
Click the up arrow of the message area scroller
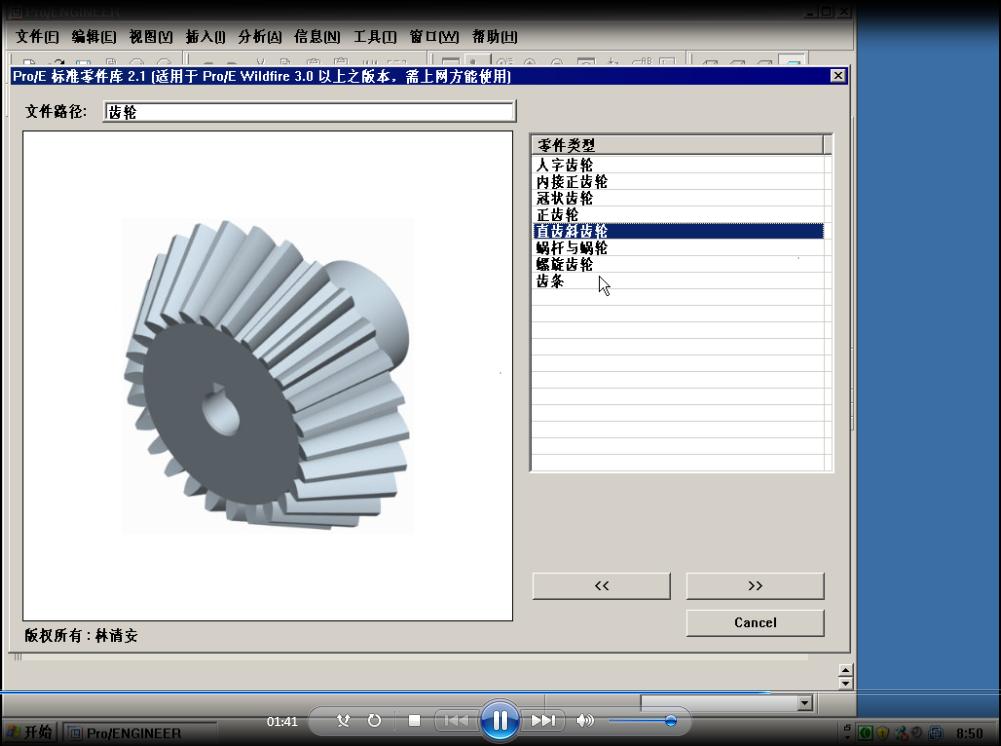click(x=845, y=670)
